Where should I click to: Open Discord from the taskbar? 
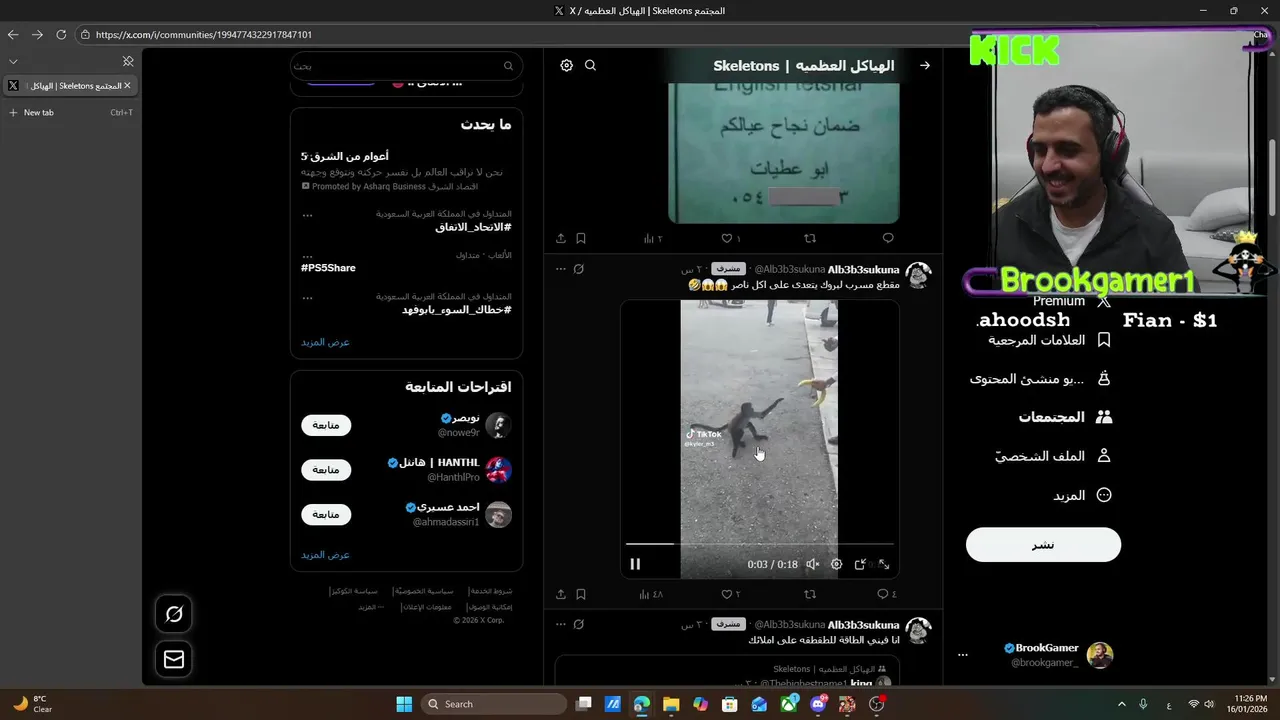click(x=818, y=704)
